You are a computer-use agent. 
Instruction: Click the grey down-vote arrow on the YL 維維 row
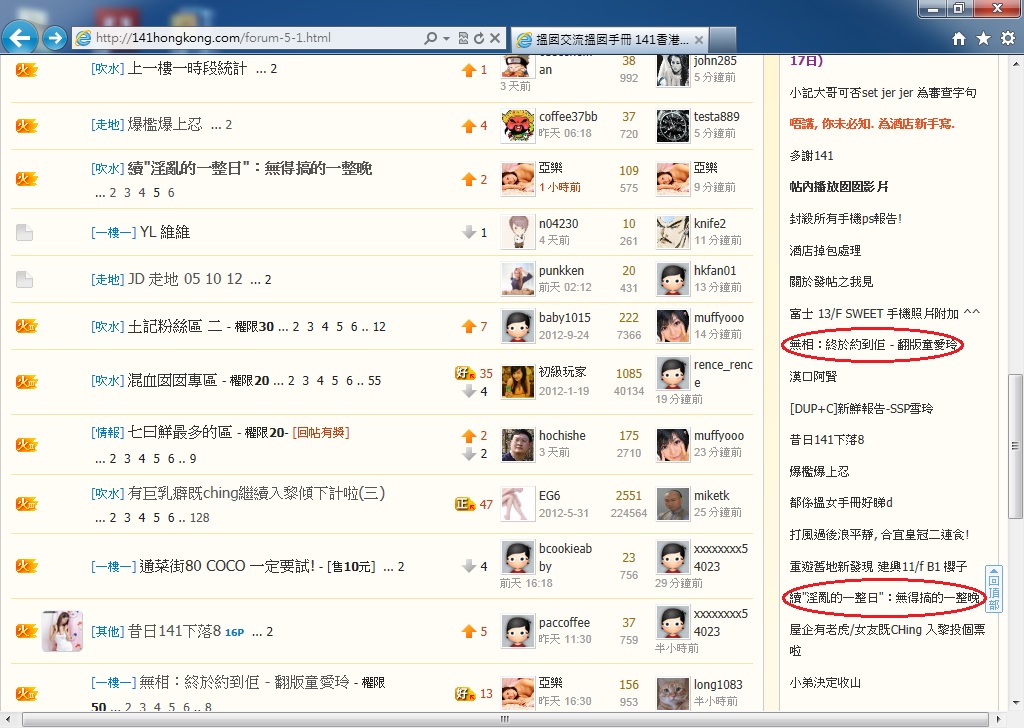point(466,231)
